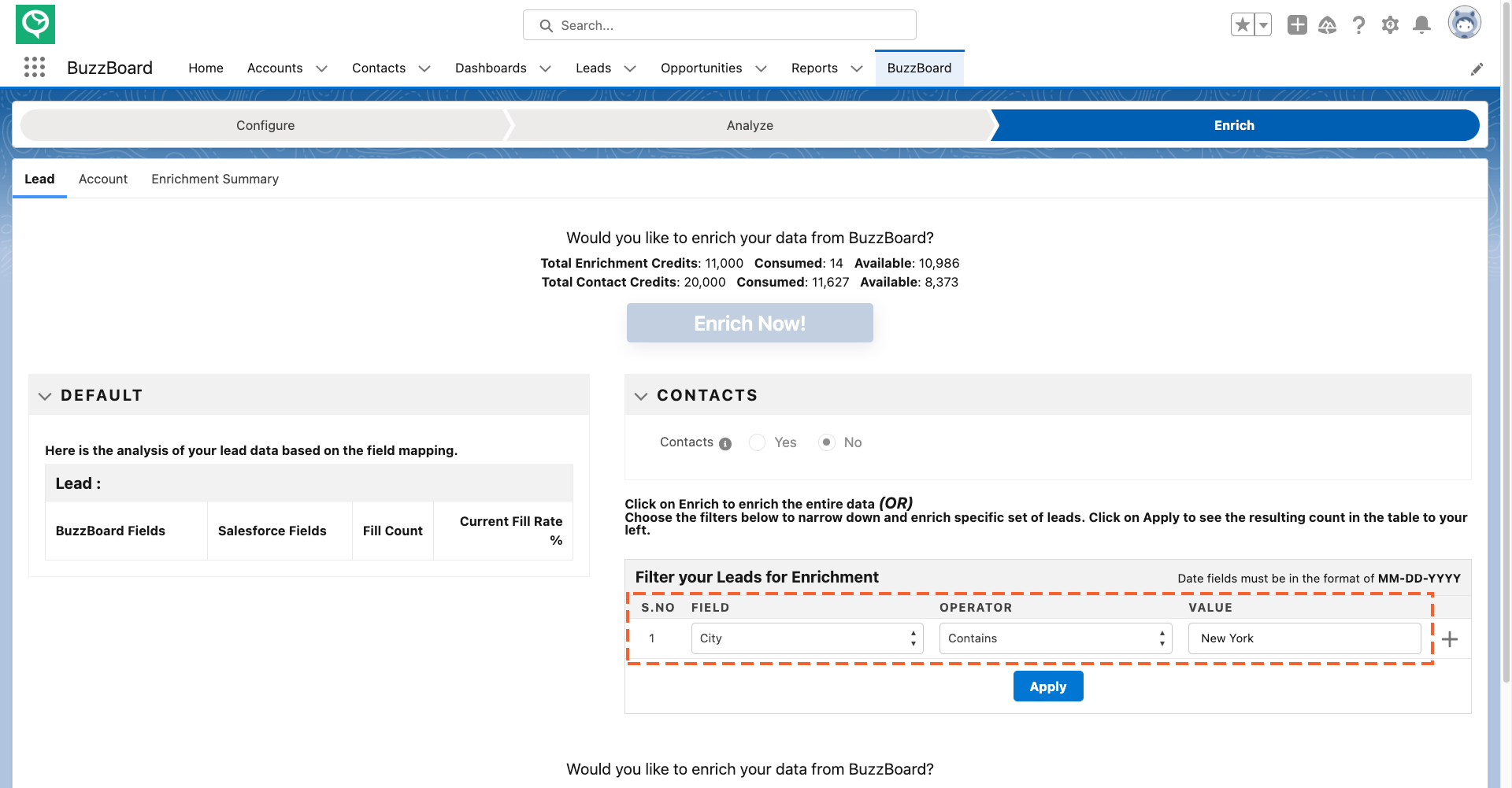Select the Contacts No radio button

(x=826, y=442)
